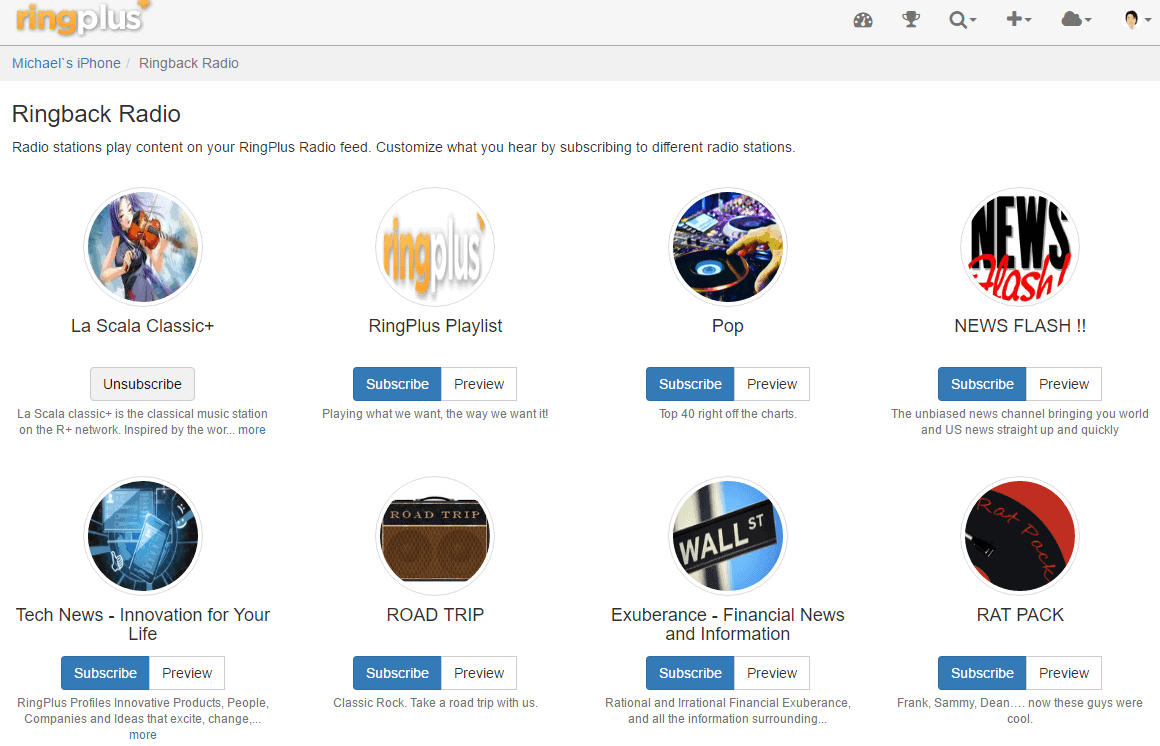This screenshot has height=746, width=1160.
Task: Expand the plus add menu
Action: [x=1018, y=20]
